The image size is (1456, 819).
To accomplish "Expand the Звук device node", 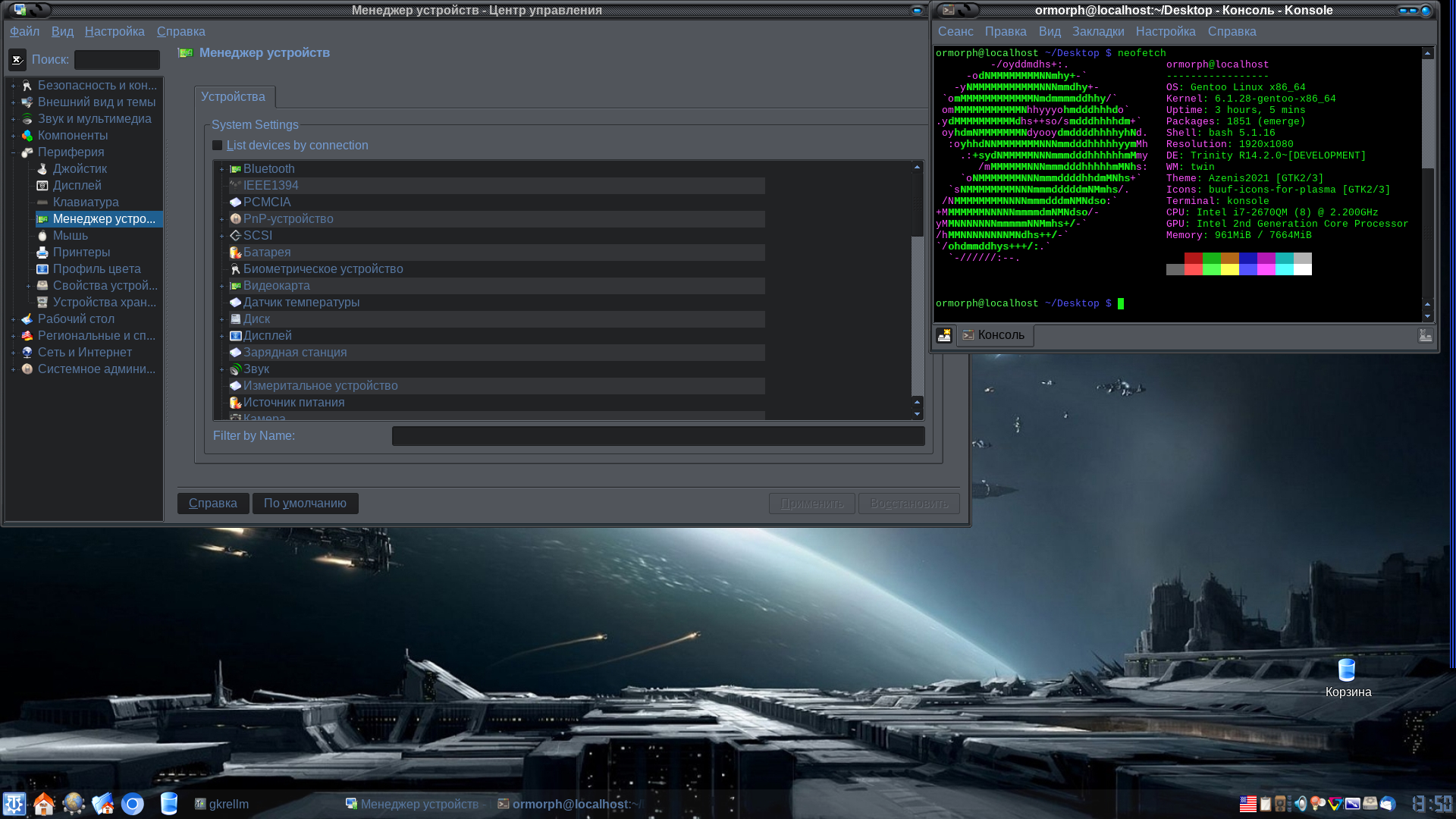I will point(221,369).
